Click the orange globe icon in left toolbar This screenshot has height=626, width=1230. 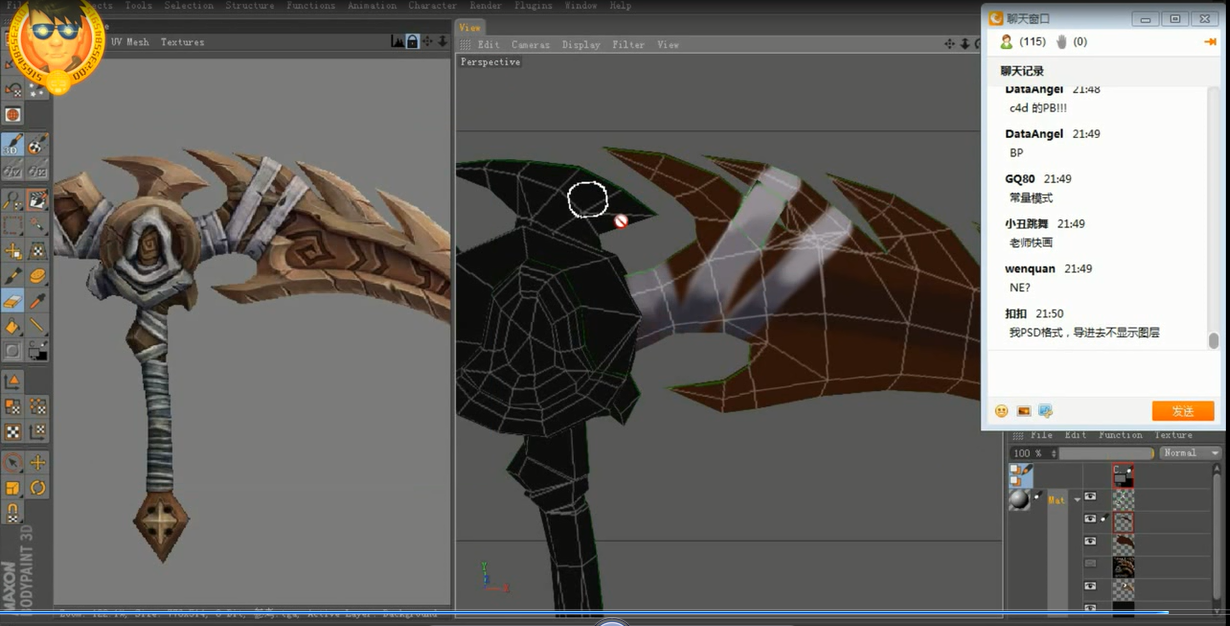tap(13, 114)
